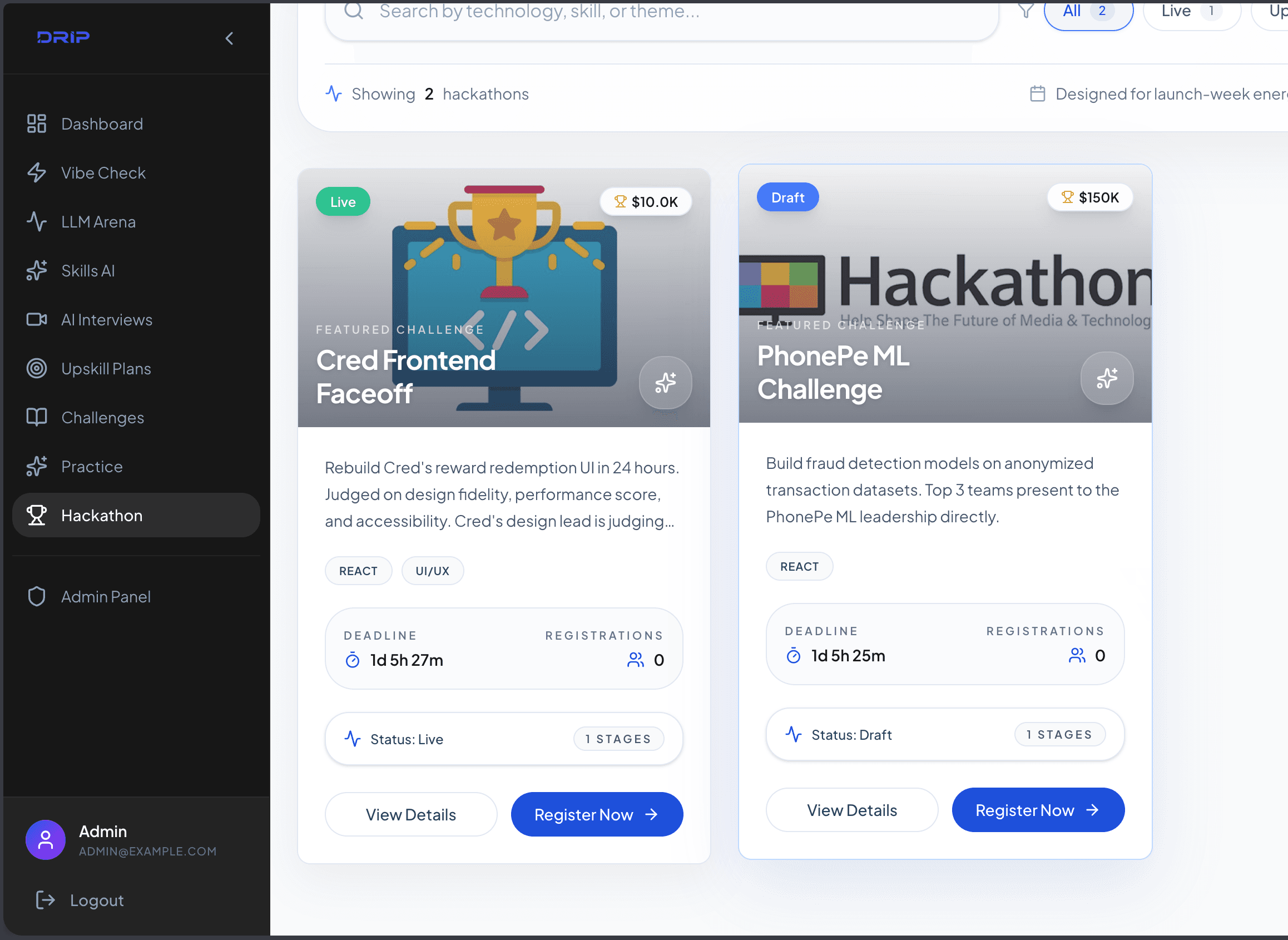Click the Vibe Check lightning bolt icon

click(x=36, y=173)
